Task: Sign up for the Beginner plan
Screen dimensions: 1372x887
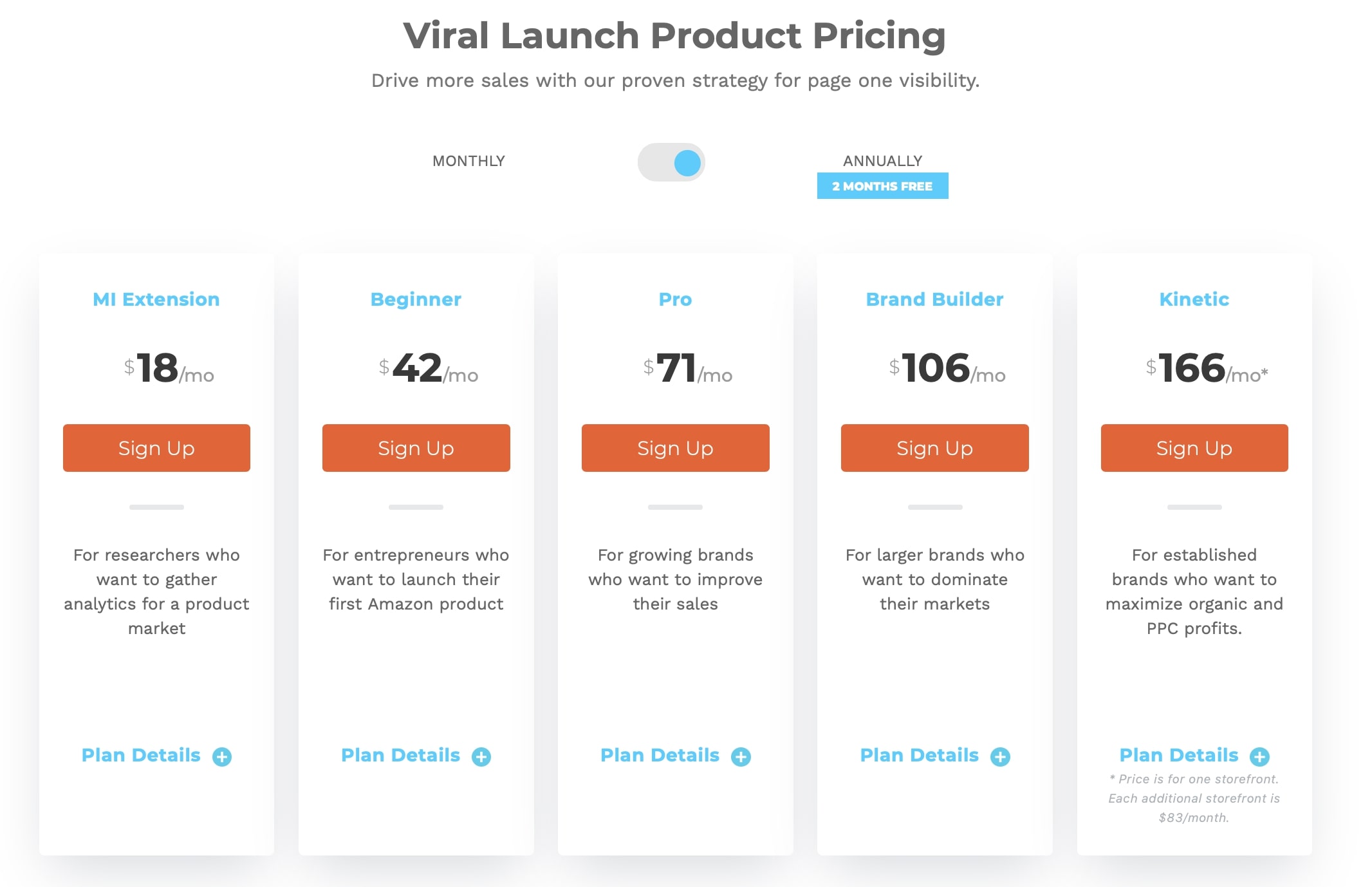Action: [416, 448]
